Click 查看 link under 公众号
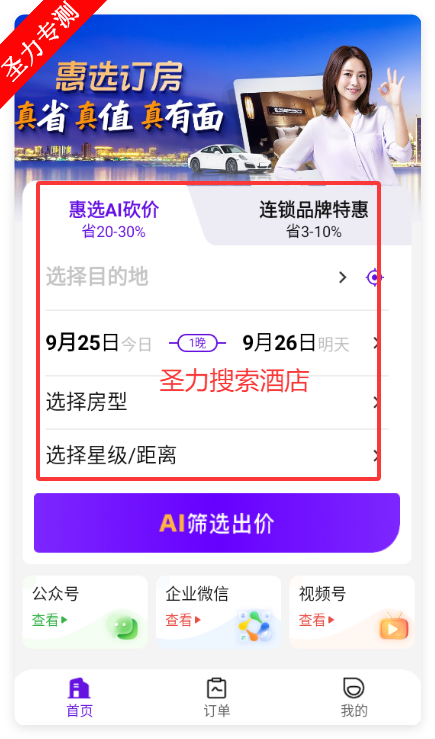Screen dimensions: 435x739 click(49, 620)
